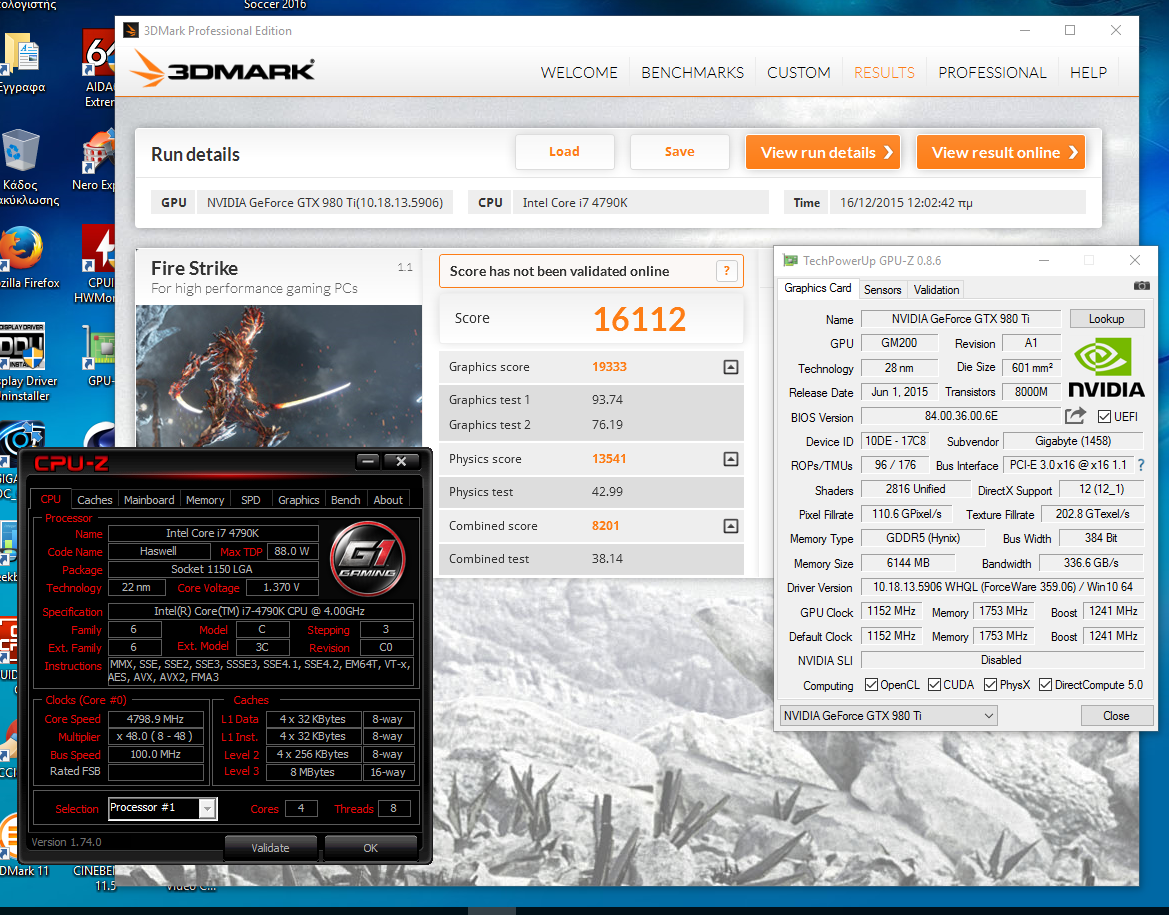The image size is (1169, 915).
Task: Open the help question mark on validation banner
Action: [x=726, y=271]
